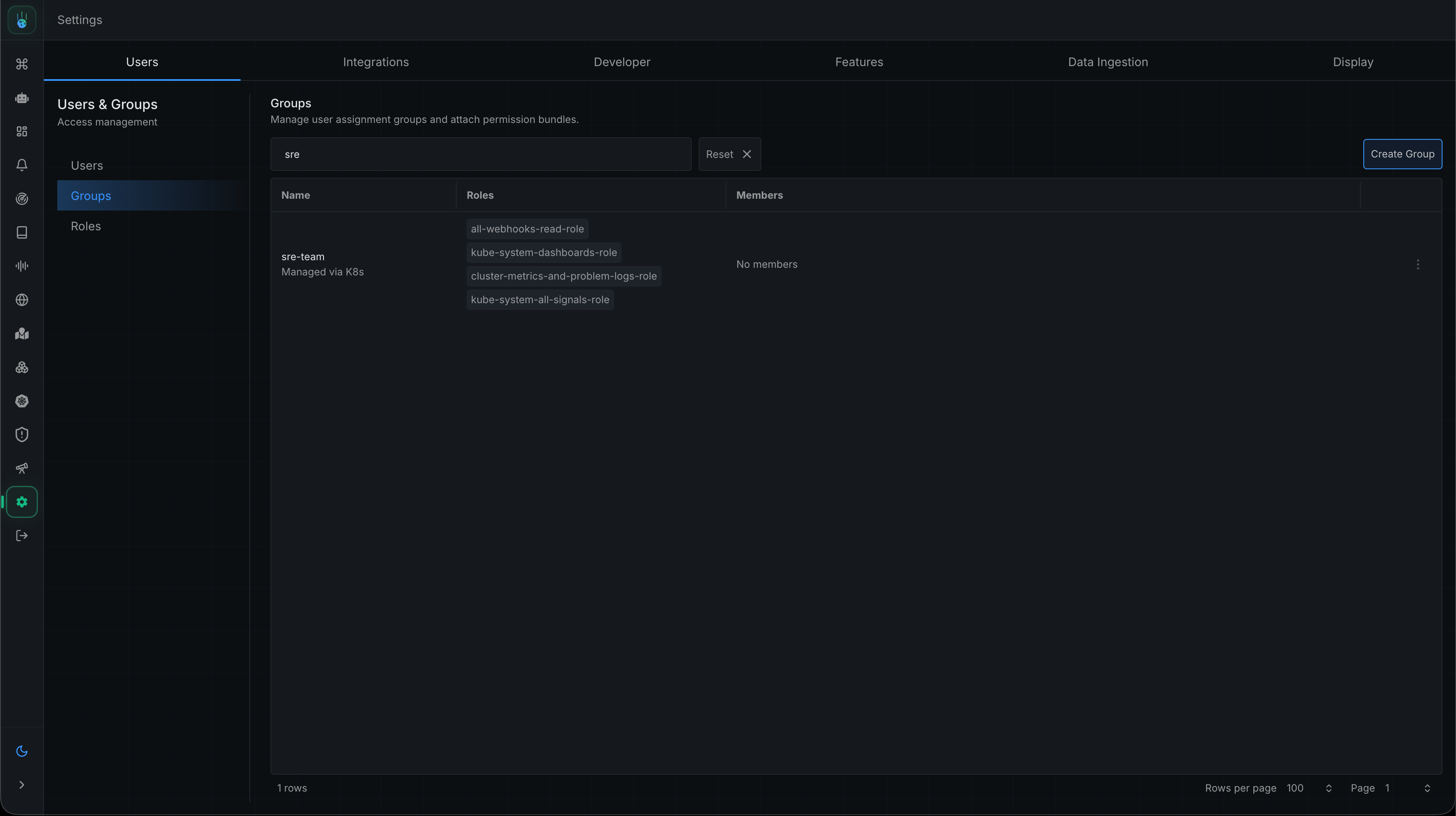Open the map icon in sidebar
Image resolution: width=1456 pixels, height=816 pixels.
point(21,333)
